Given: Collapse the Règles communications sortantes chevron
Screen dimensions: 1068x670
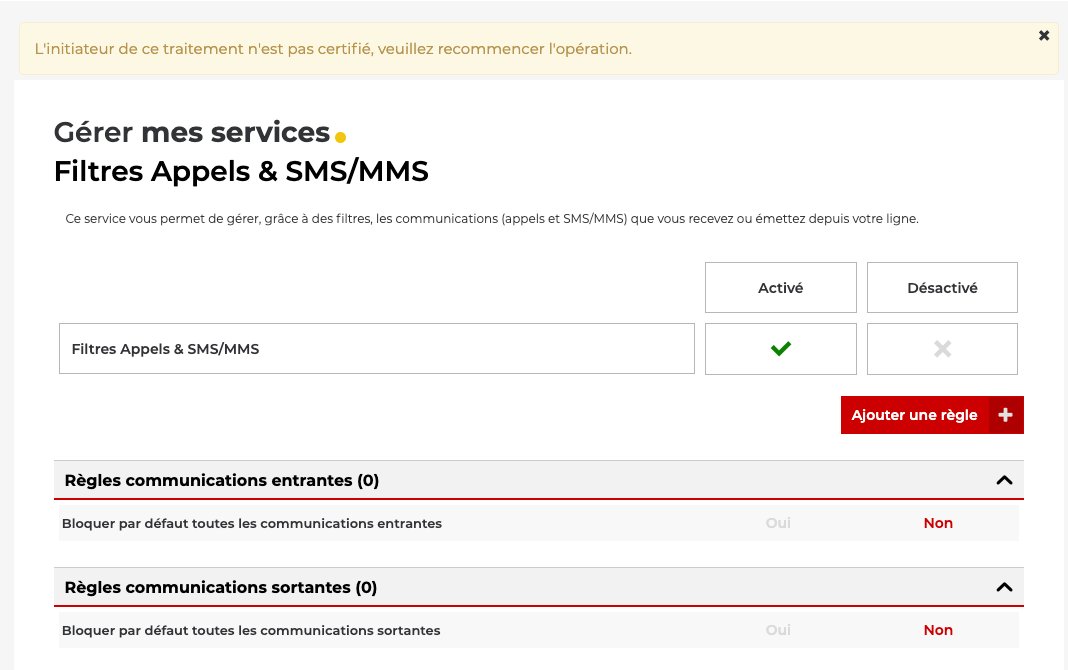Looking at the screenshot, I should [x=1004, y=587].
